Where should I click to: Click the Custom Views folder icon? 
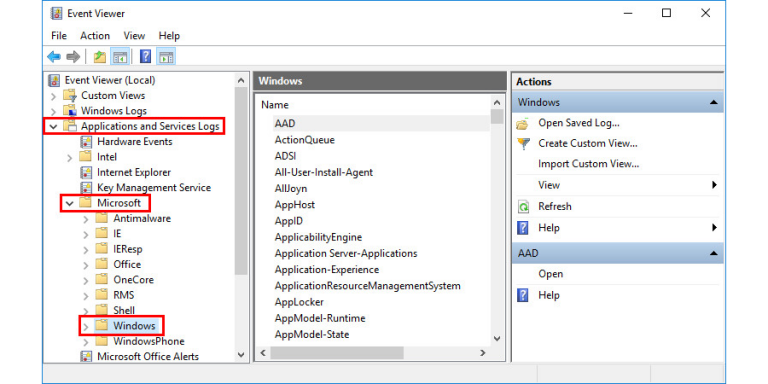tap(71, 95)
